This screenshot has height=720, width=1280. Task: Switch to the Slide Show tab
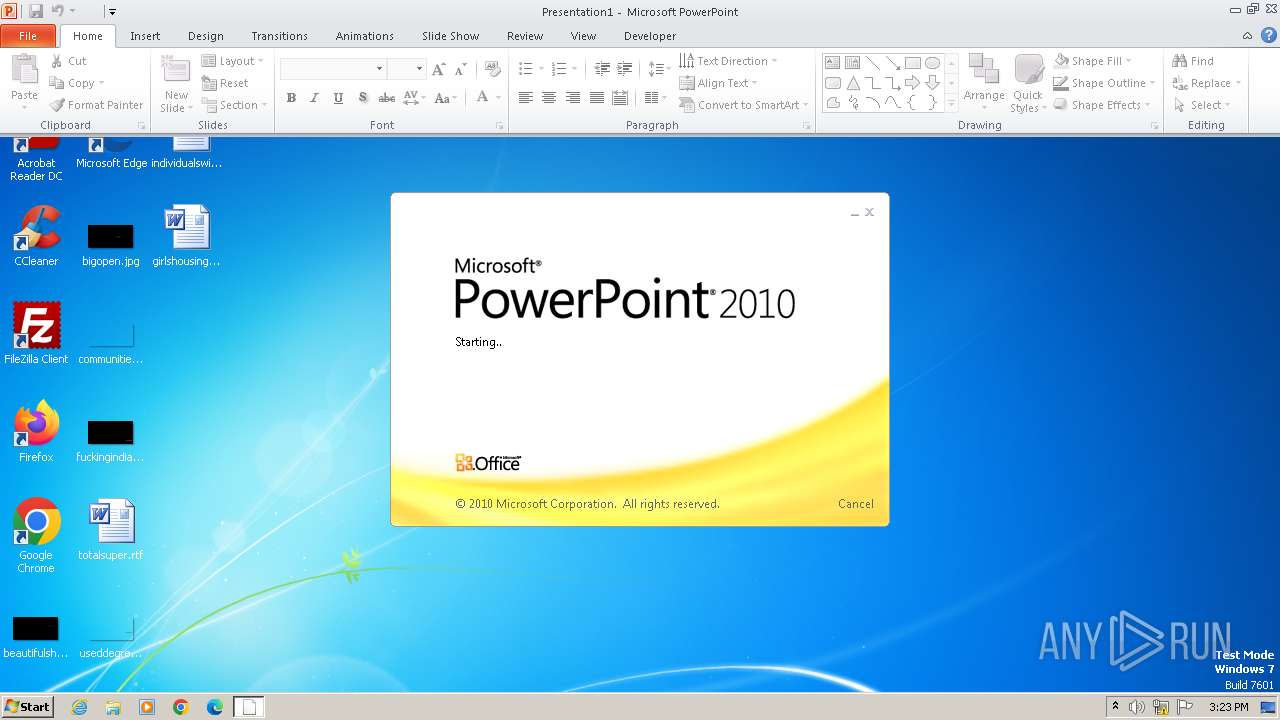(x=451, y=36)
